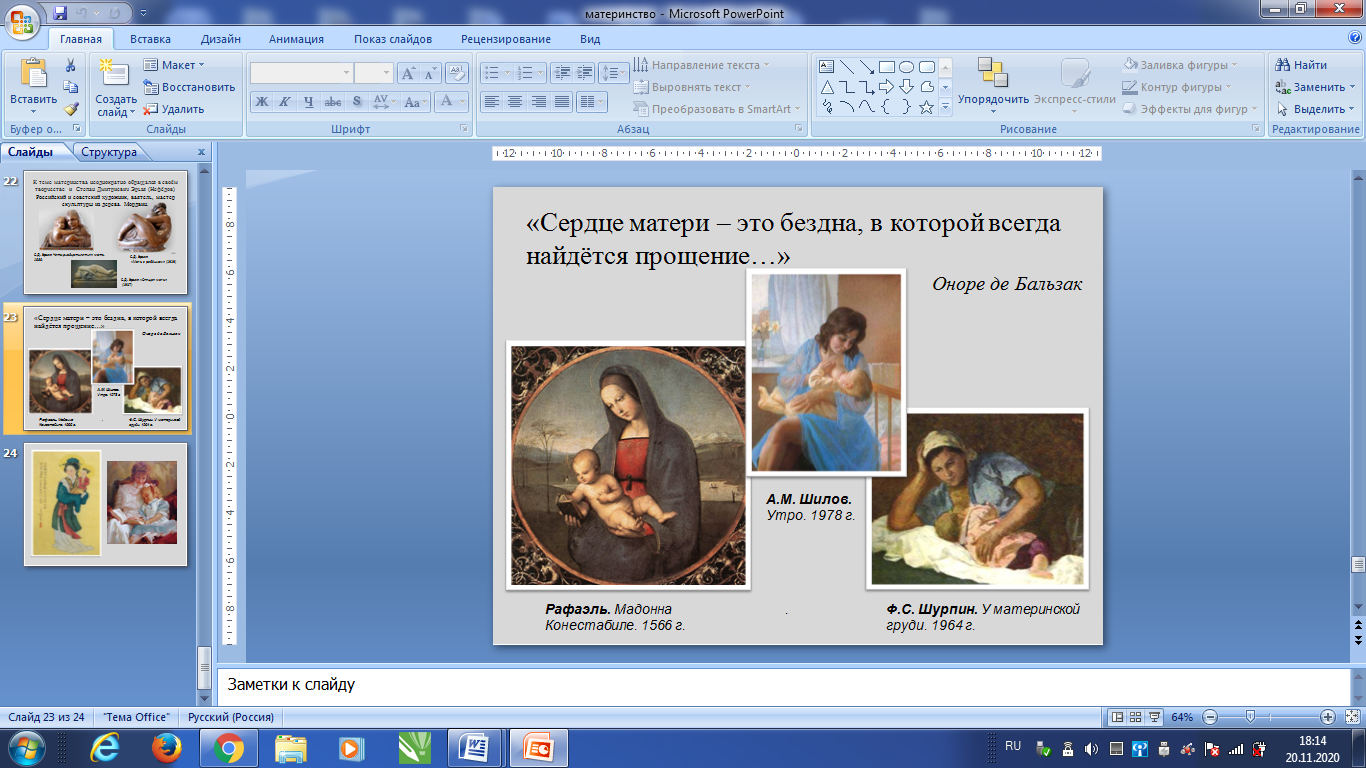
Task: Select the Format Painter brush icon
Action: coord(70,109)
